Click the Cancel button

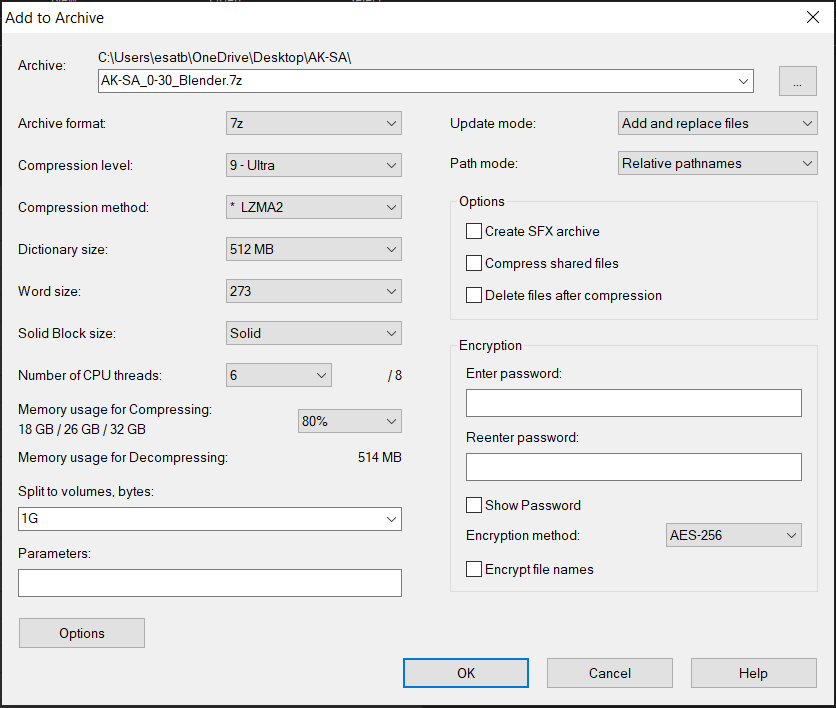[609, 673]
